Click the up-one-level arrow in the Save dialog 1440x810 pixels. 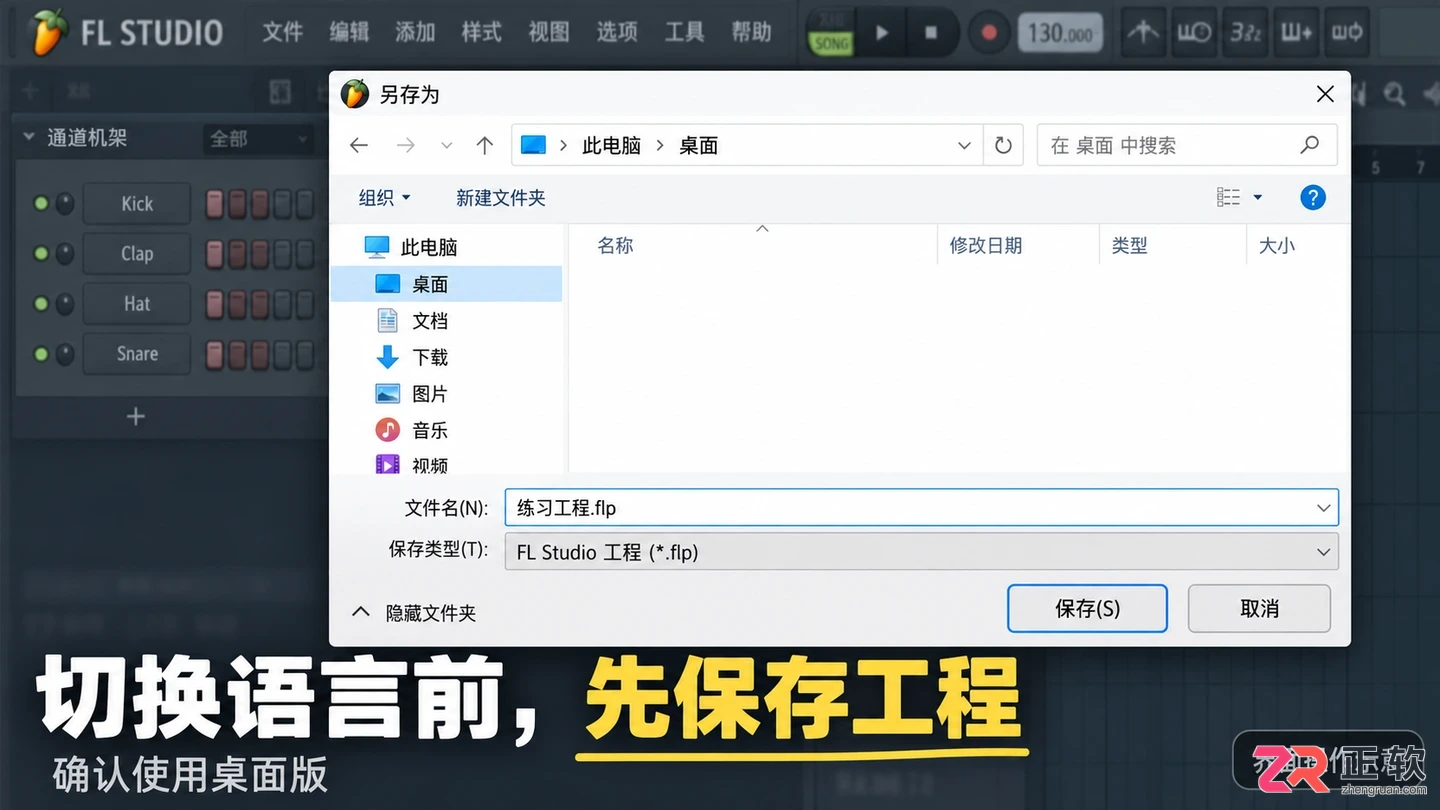(x=485, y=146)
